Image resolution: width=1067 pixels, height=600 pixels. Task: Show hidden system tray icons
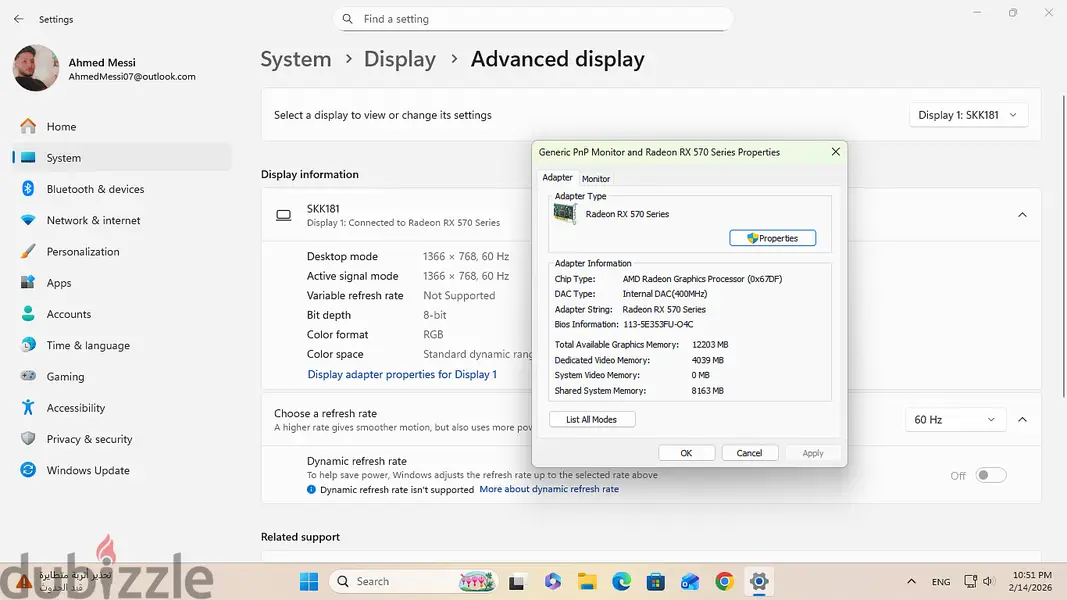pos(911,582)
